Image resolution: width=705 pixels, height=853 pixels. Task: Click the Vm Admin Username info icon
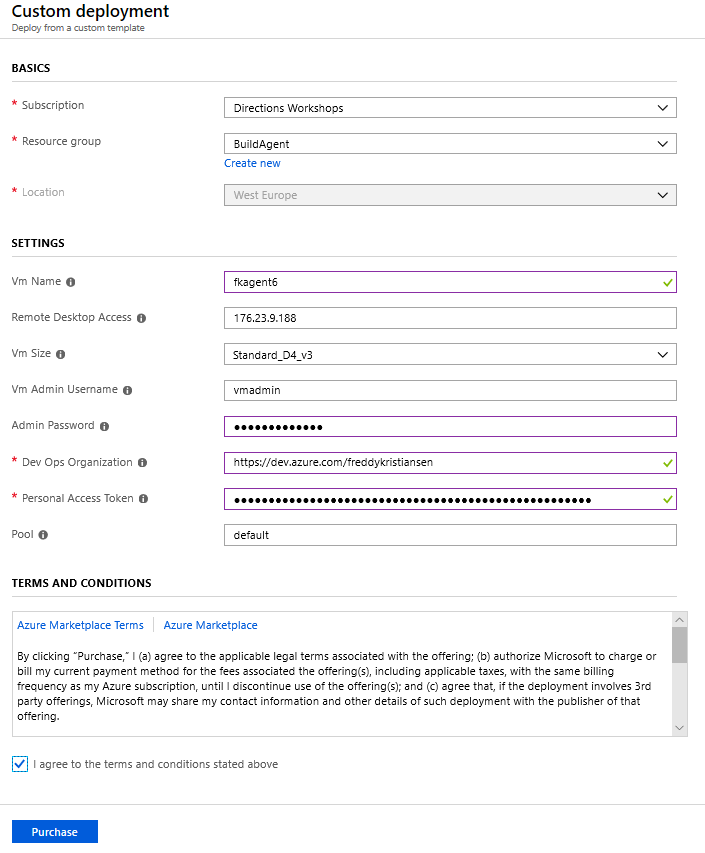[x=128, y=390]
